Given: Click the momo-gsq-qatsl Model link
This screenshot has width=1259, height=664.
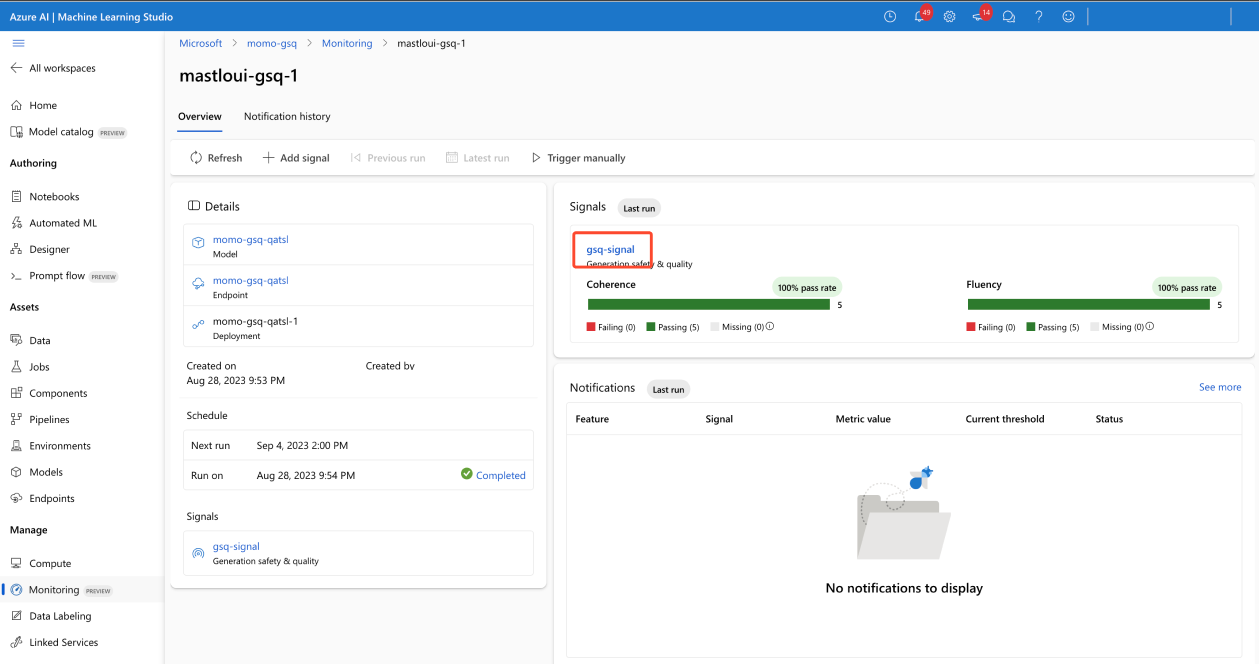Looking at the screenshot, I should click(x=250, y=240).
